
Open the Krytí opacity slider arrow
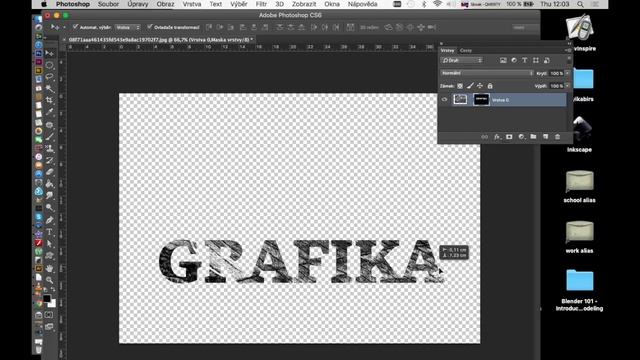coord(567,73)
